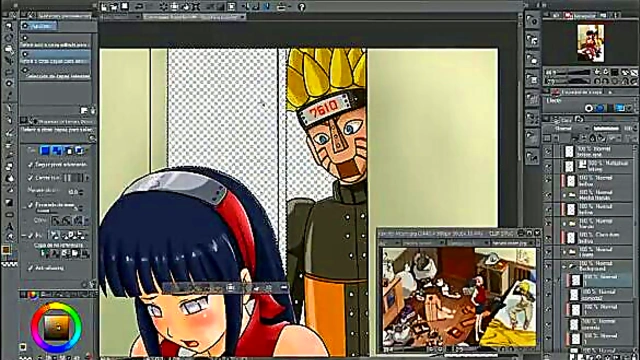This screenshot has height=360, width=640.
Task: Click the add sub tool icon beside the trash
Action: point(84,111)
